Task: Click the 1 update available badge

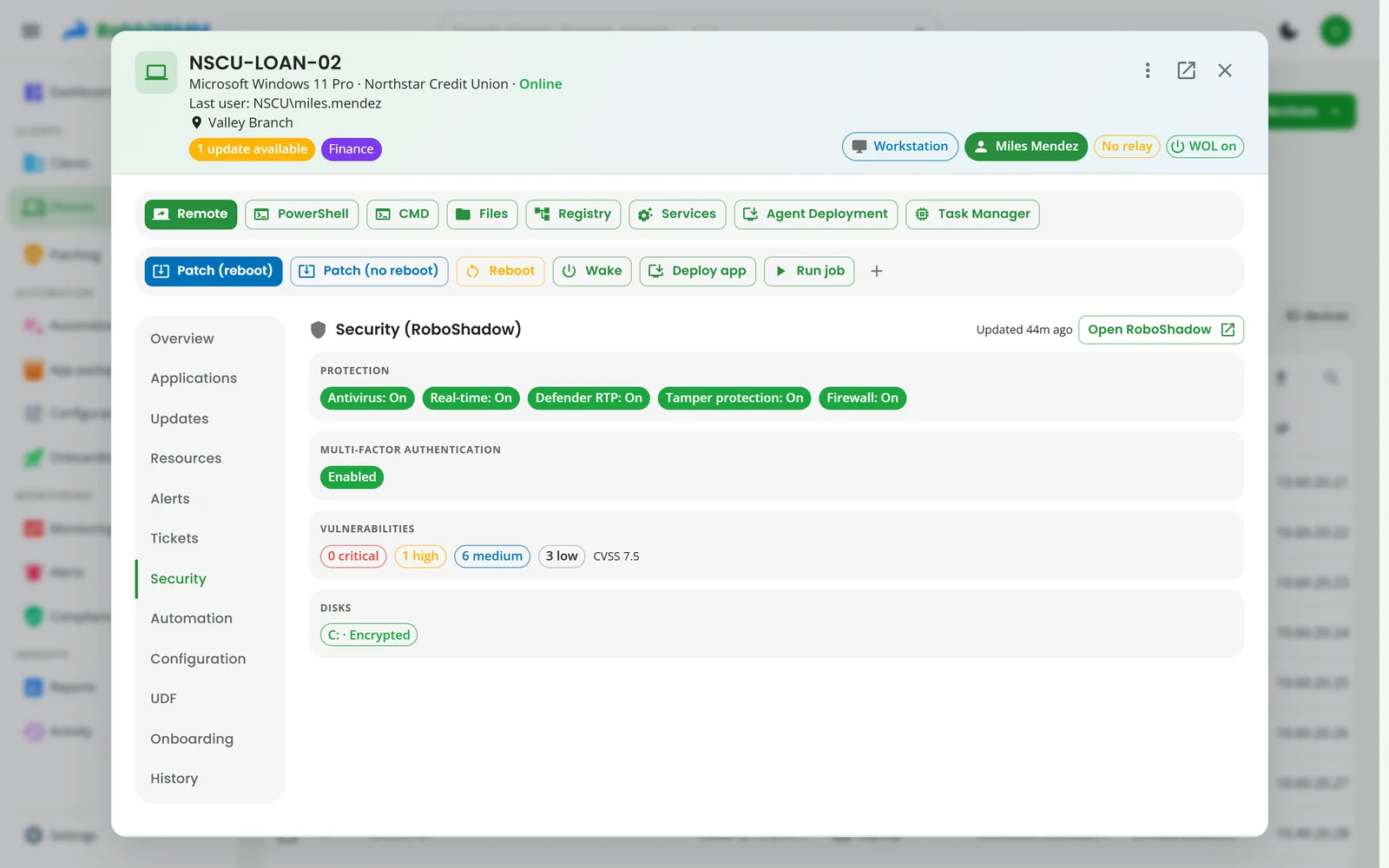Action: [252, 149]
